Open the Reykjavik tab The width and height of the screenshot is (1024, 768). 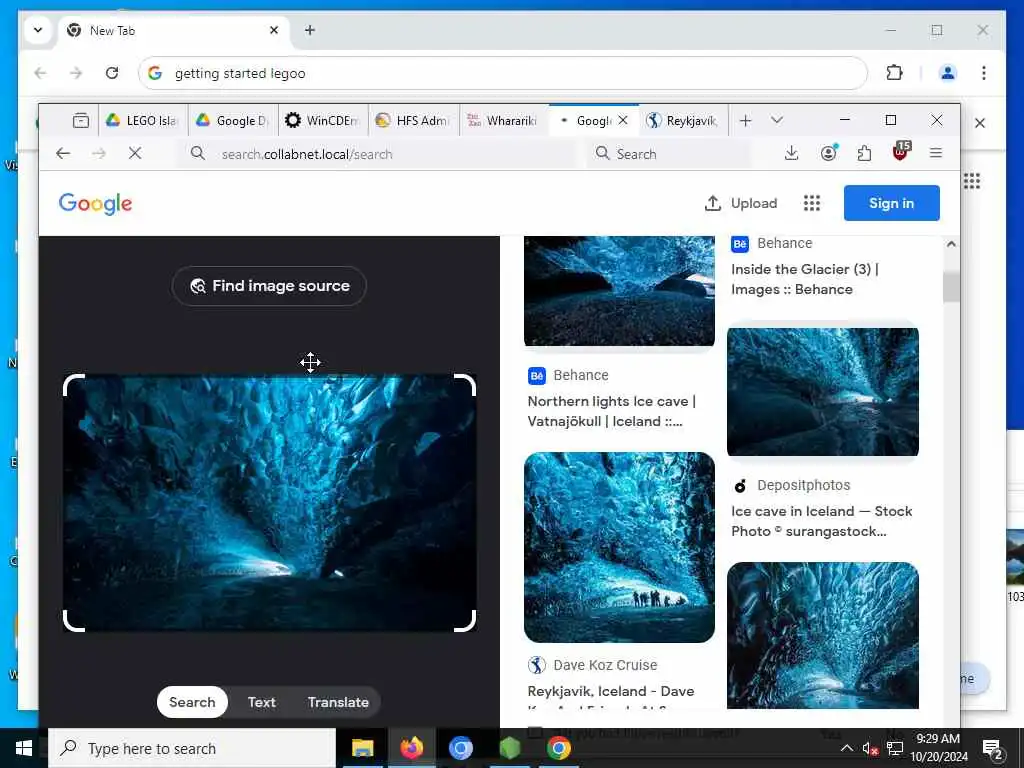[x=683, y=121]
